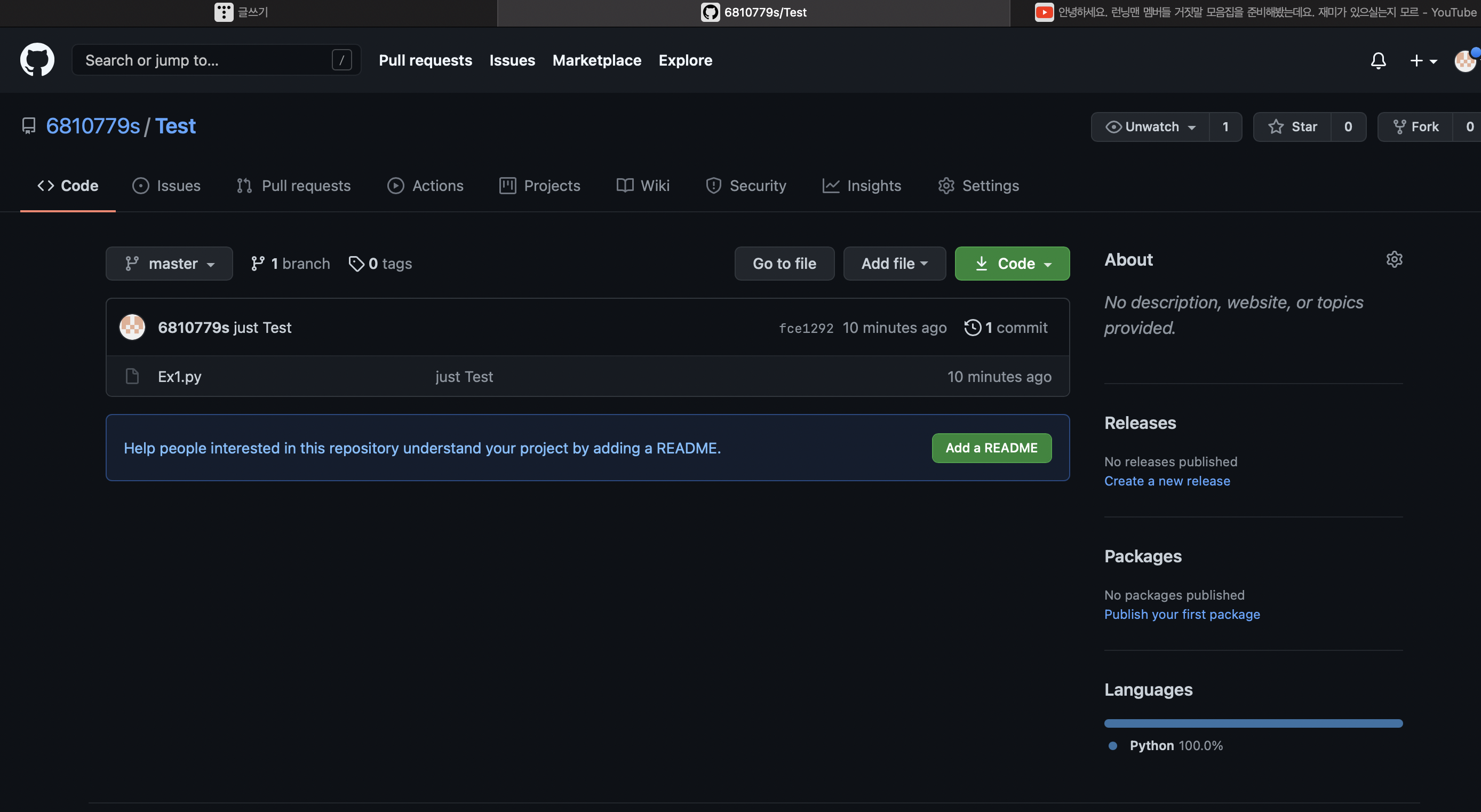Open the Add file dropdown
Viewport: 1481px width, 812px height.
point(894,264)
